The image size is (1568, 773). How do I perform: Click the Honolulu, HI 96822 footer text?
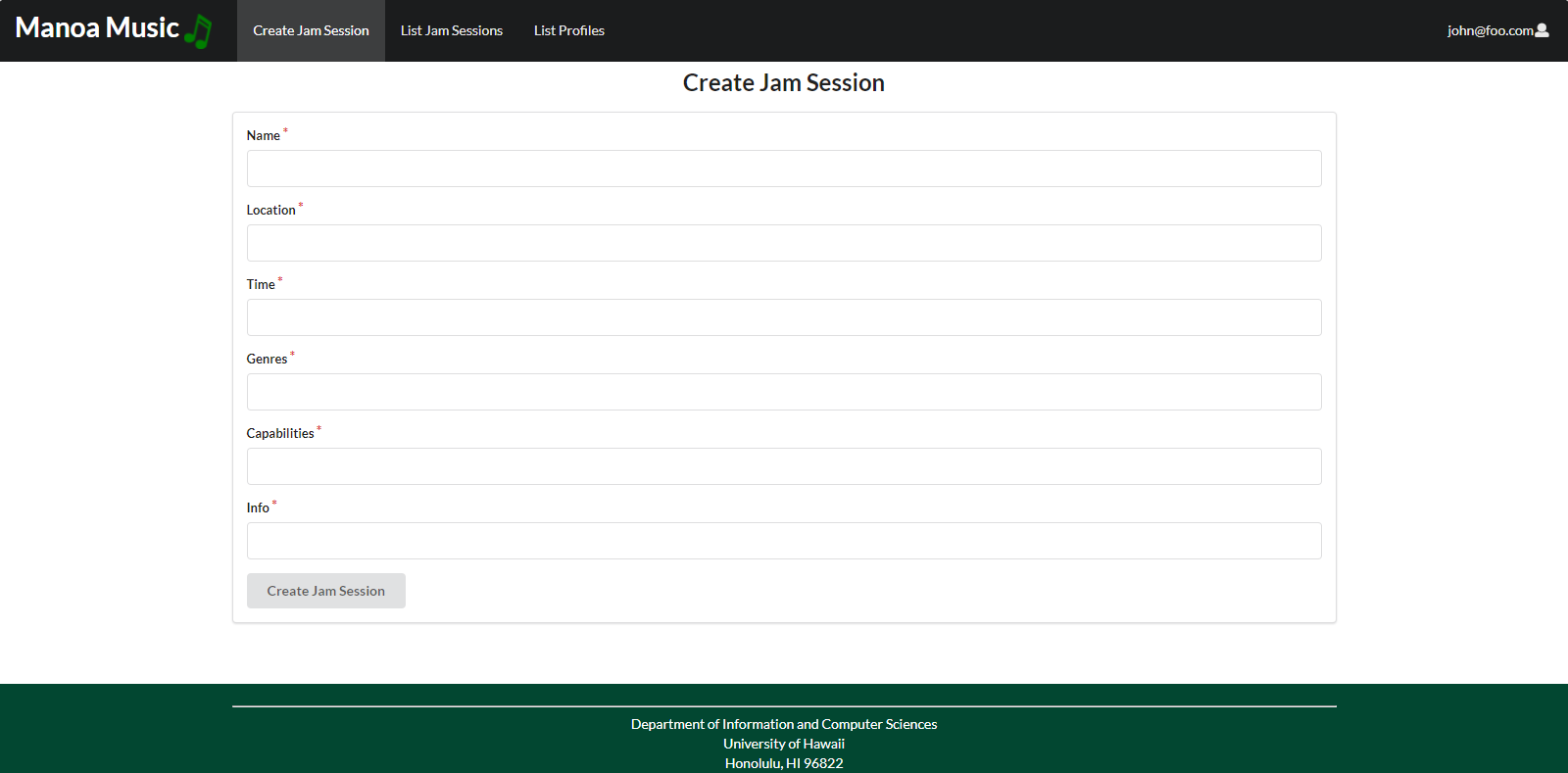coord(784,763)
